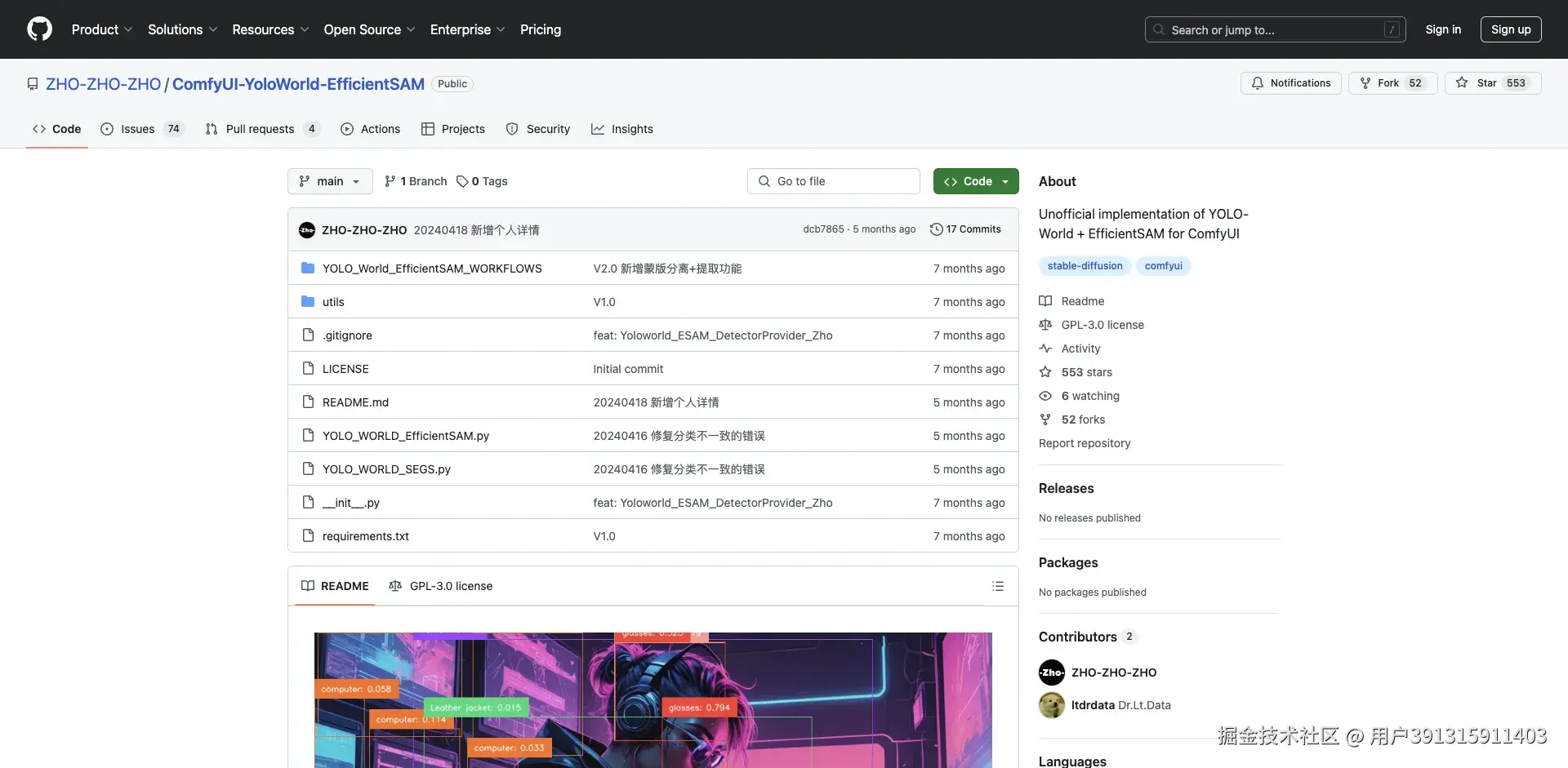Select the Code repository tab
Screen dimensions: 1568x768
pos(57,129)
